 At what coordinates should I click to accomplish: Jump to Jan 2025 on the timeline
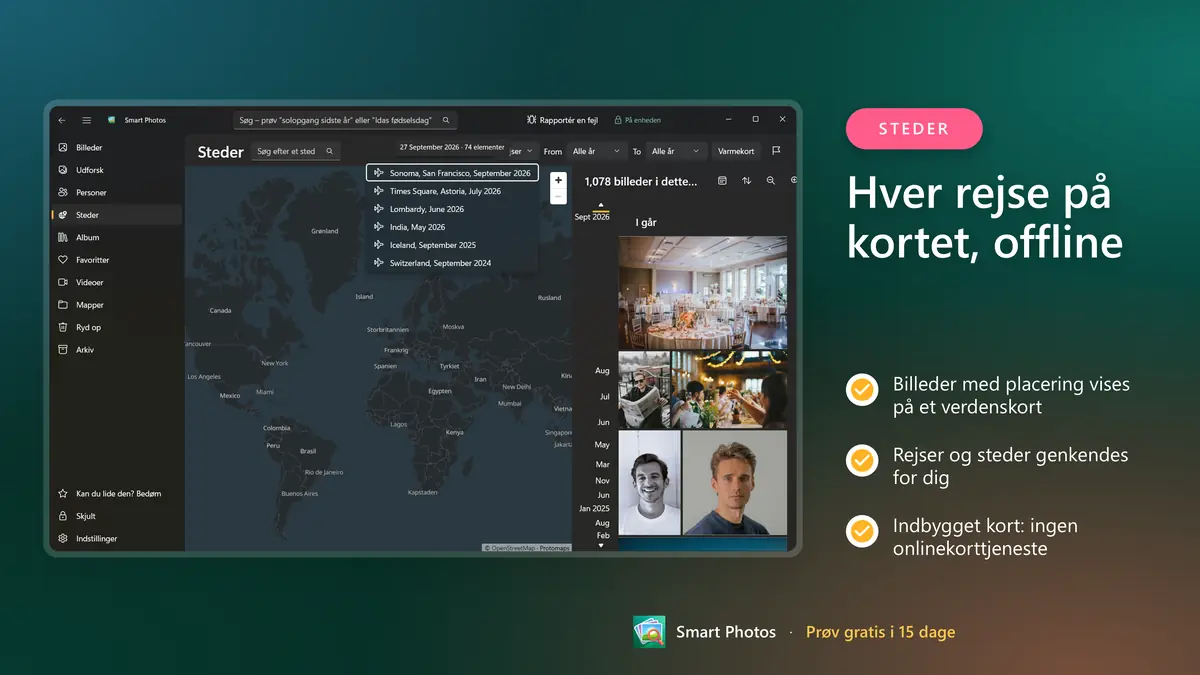(x=594, y=508)
